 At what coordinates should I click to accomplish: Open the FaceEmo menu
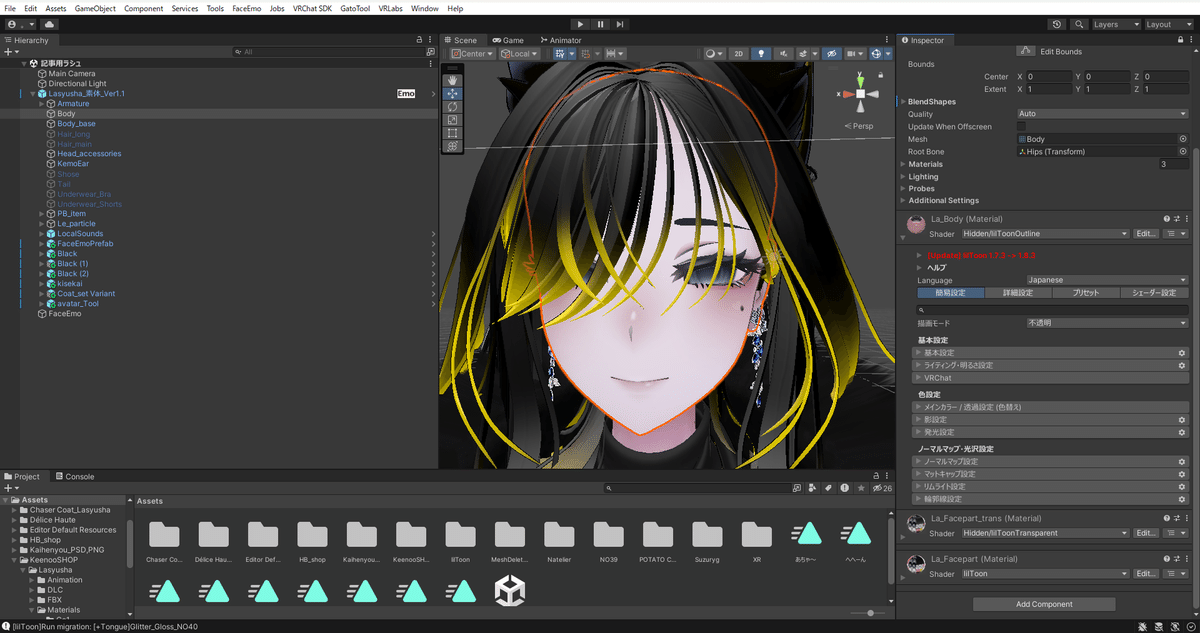pos(247,8)
